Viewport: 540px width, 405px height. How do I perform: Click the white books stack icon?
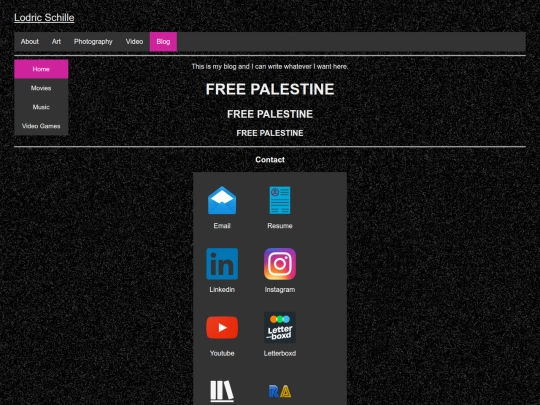coord(222,391)
